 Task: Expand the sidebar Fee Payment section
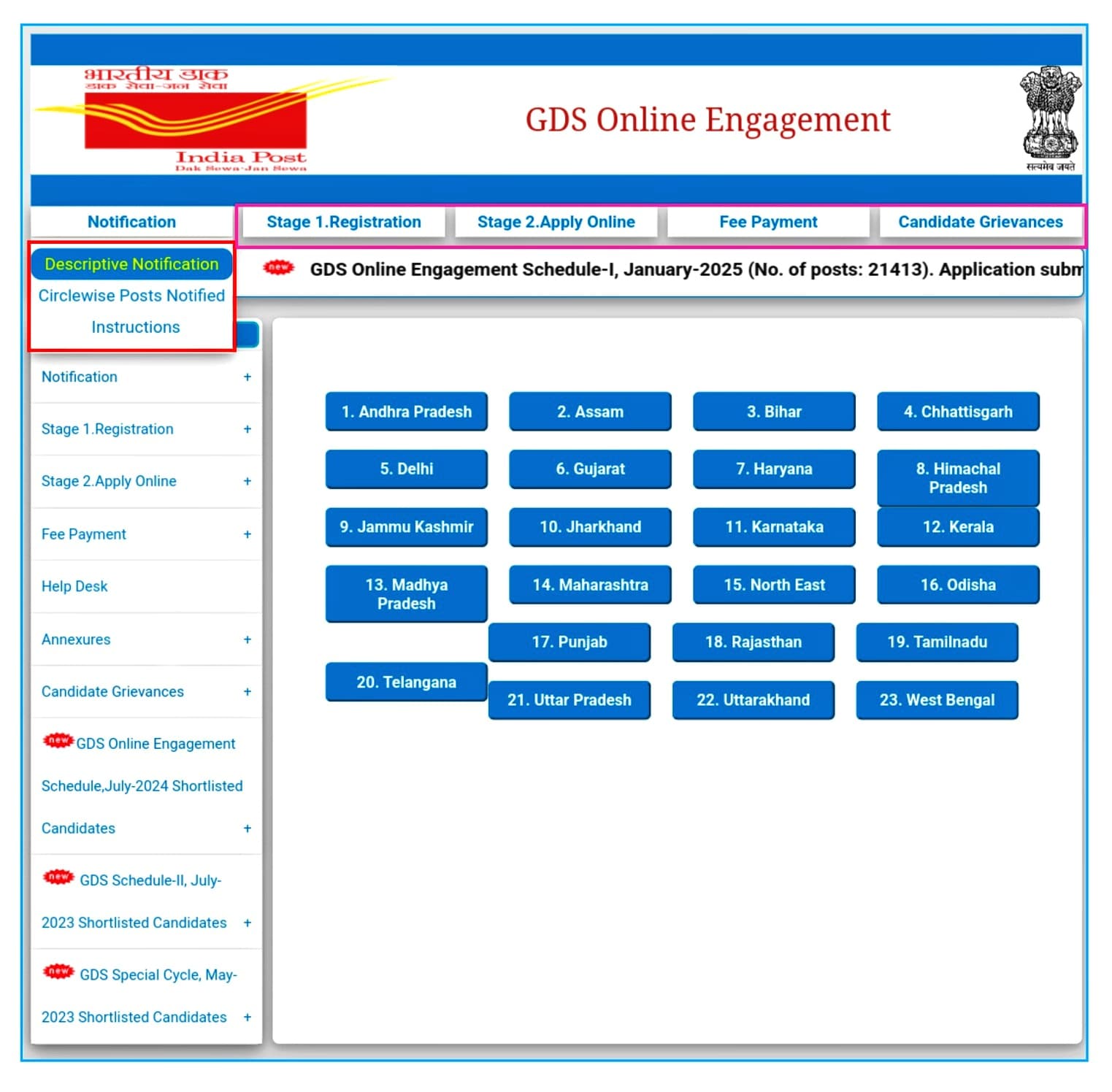(248, 534)
